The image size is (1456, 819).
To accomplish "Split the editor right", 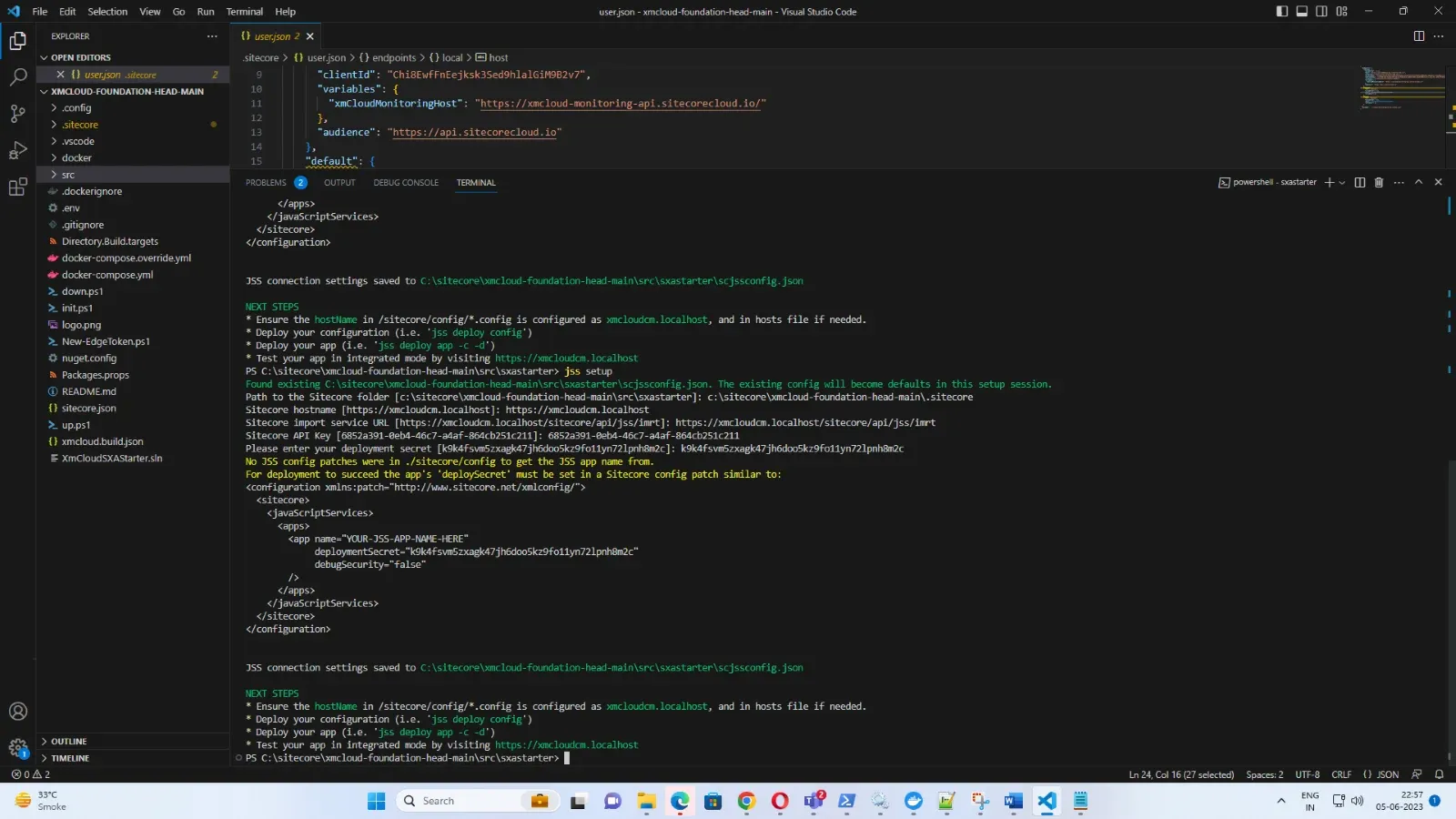I will coord(1419,36).
